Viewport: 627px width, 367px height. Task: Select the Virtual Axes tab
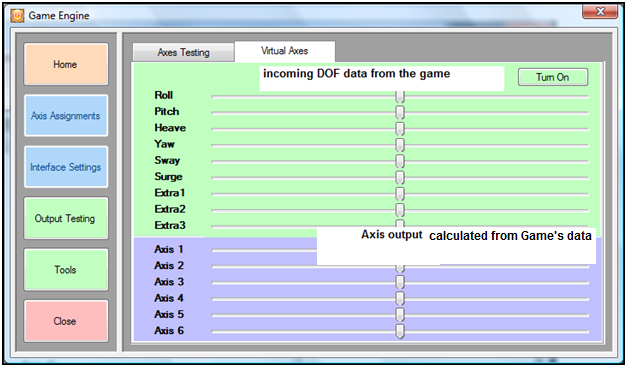click(x=285, y=51)
